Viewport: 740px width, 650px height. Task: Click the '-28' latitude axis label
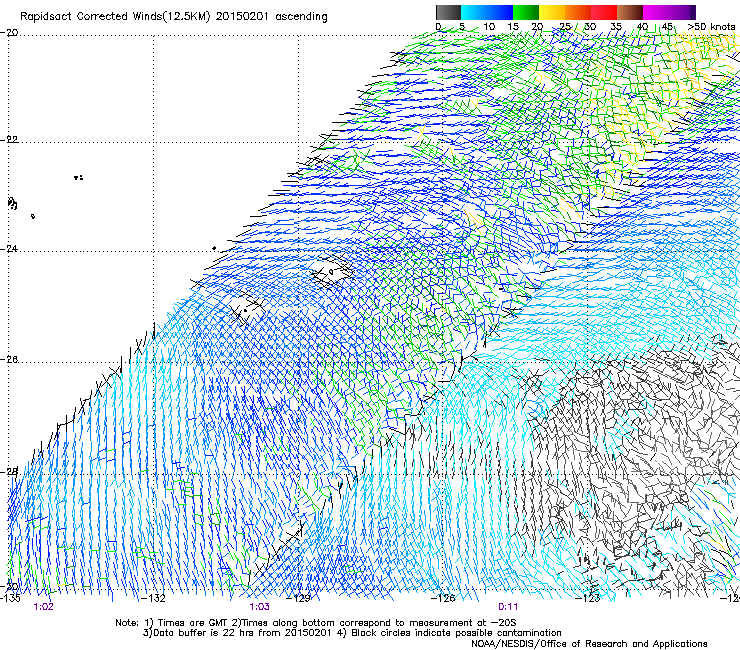tap(9, 472)
